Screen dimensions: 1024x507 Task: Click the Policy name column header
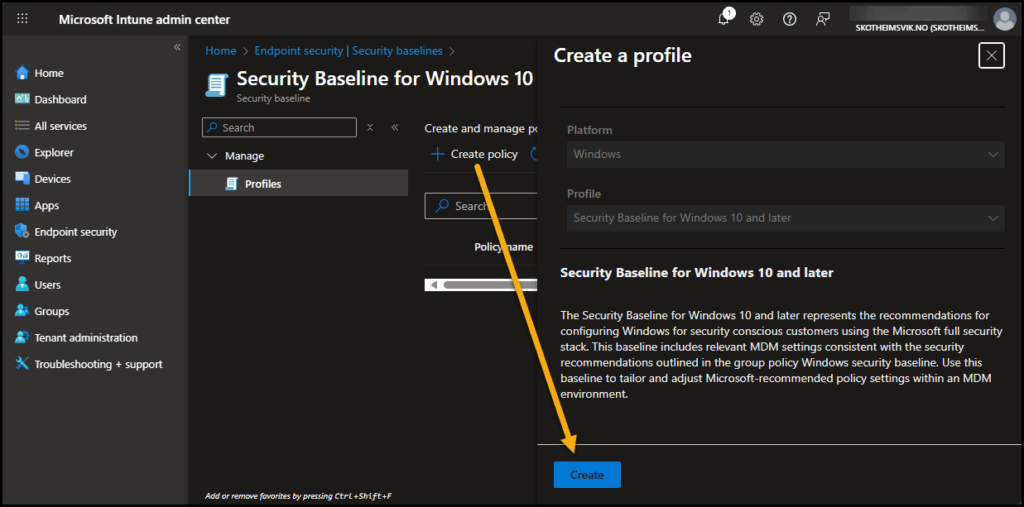(x=504, y=247)
